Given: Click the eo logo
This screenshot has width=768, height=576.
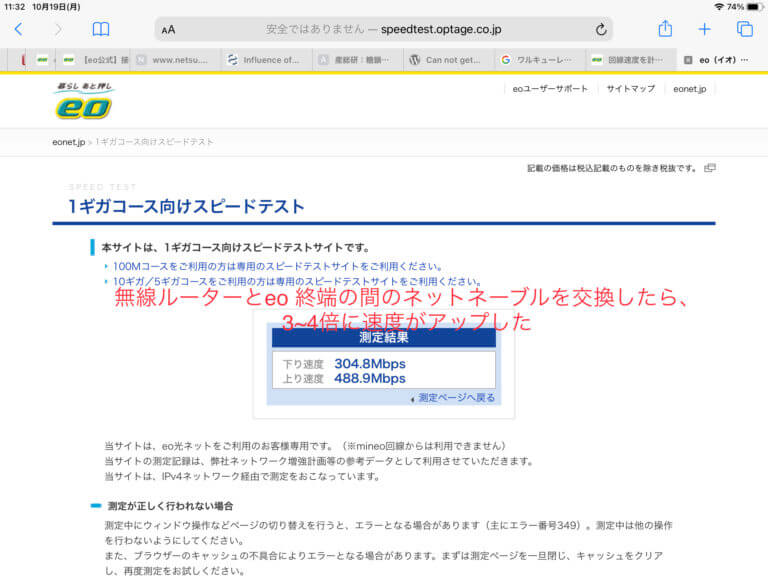Looking at the screenshot, I should 84,101.
